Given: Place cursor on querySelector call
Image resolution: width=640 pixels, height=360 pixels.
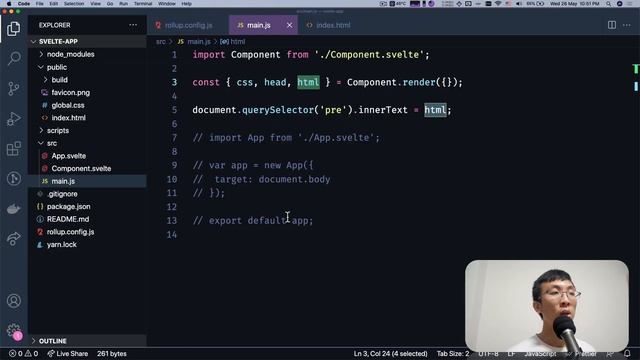Looking at the screenshot, I should point(278,110).
